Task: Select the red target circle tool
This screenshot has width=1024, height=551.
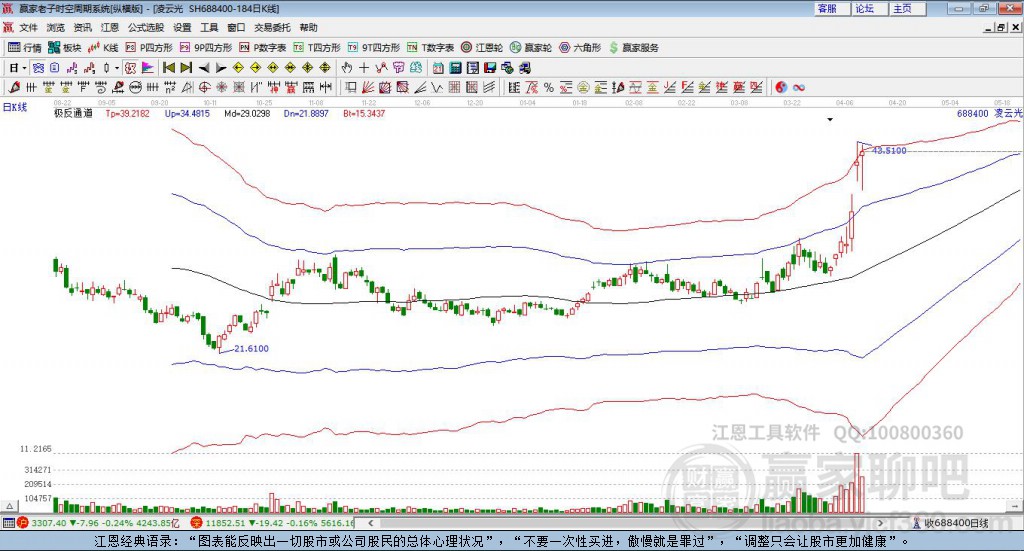Action: click(x=204, y=87)
